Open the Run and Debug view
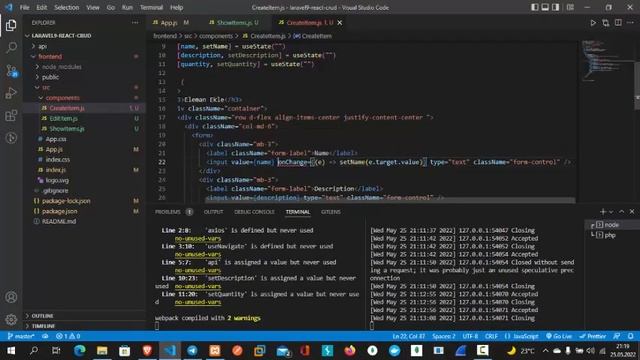Image resolution: width=640 pixels, height=360 pixels. [x=11, y=93]
